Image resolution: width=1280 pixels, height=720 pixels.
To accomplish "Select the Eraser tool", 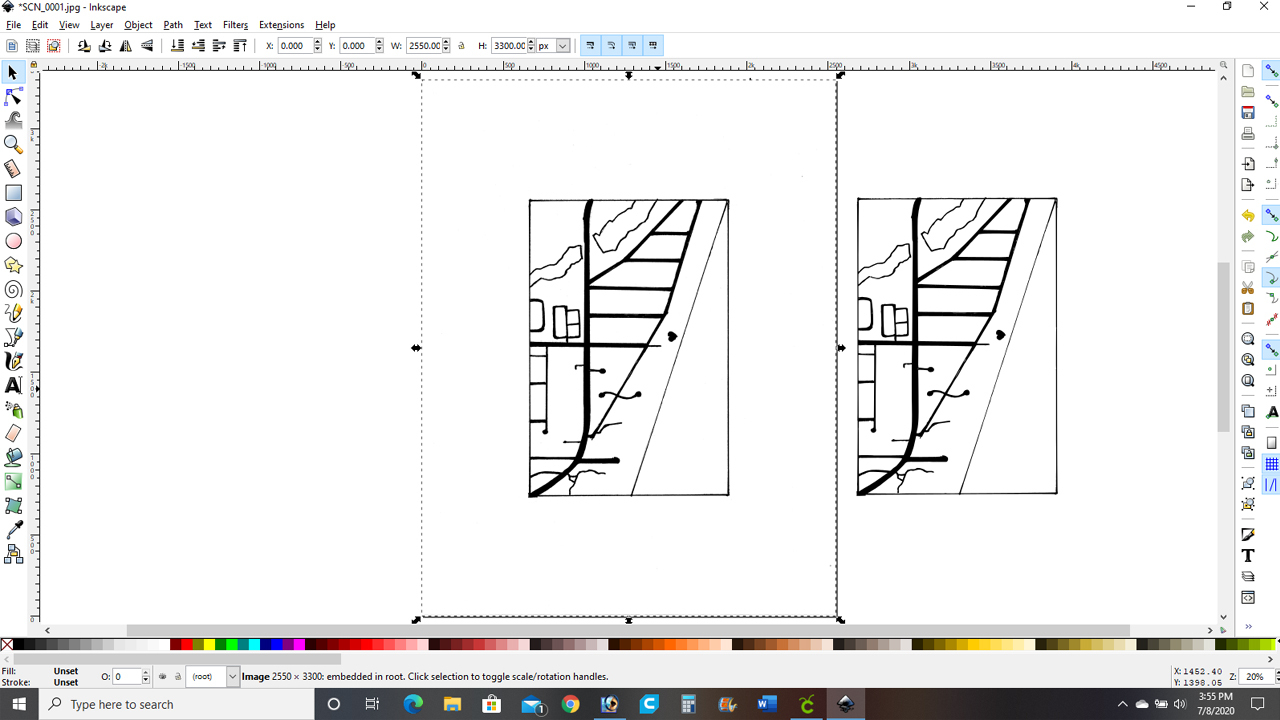I will (14, 433).
